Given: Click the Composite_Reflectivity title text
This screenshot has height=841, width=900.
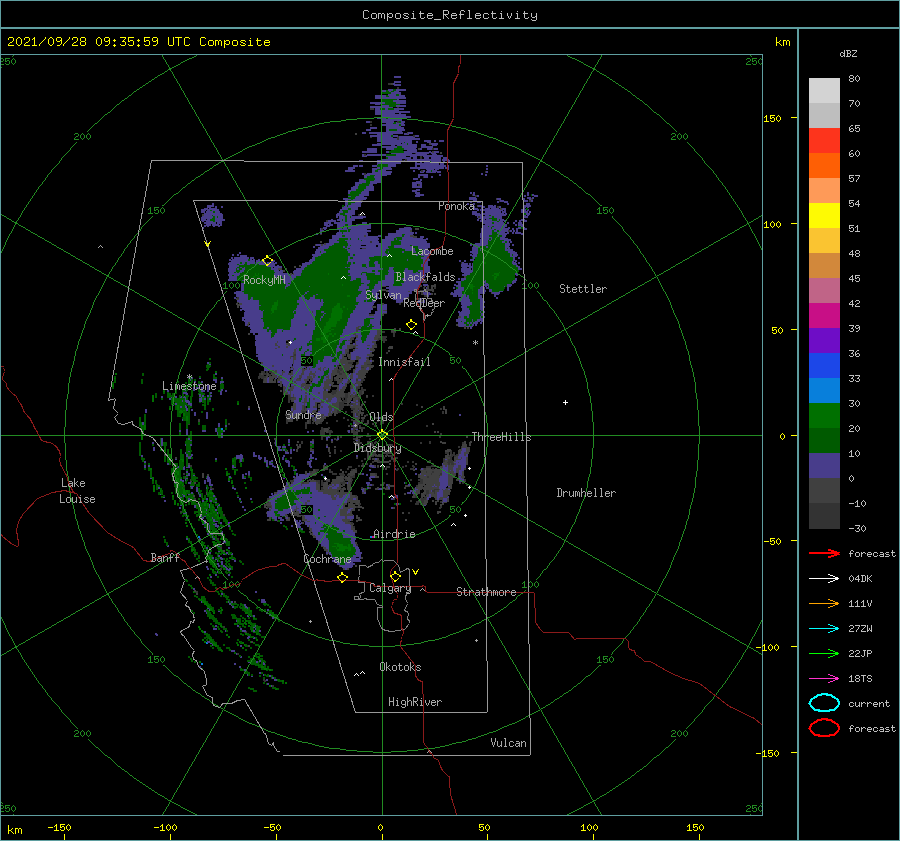Looking at the screenshot, I should [x=449, y=15].
